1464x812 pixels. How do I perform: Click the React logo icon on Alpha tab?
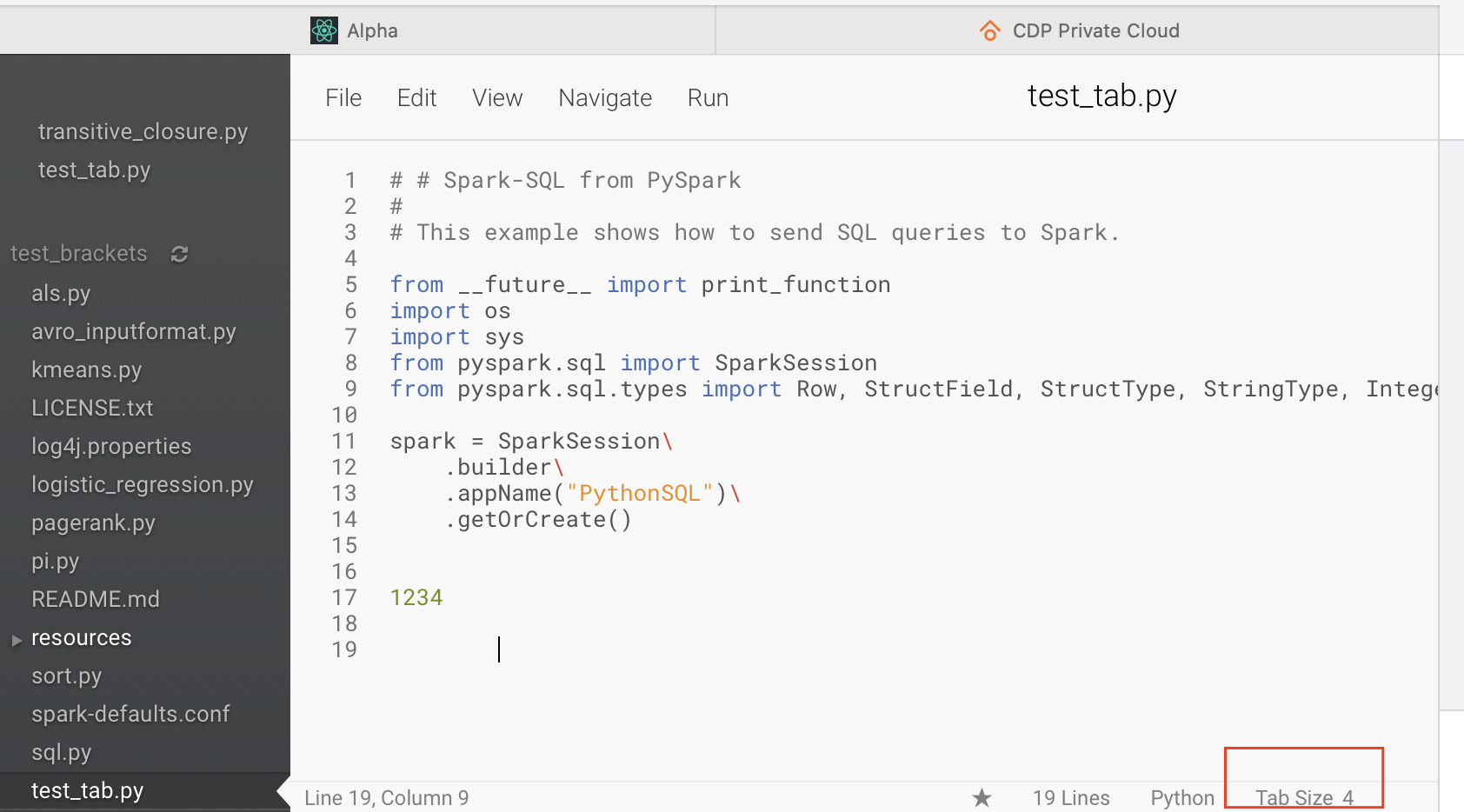coord(323,30)
